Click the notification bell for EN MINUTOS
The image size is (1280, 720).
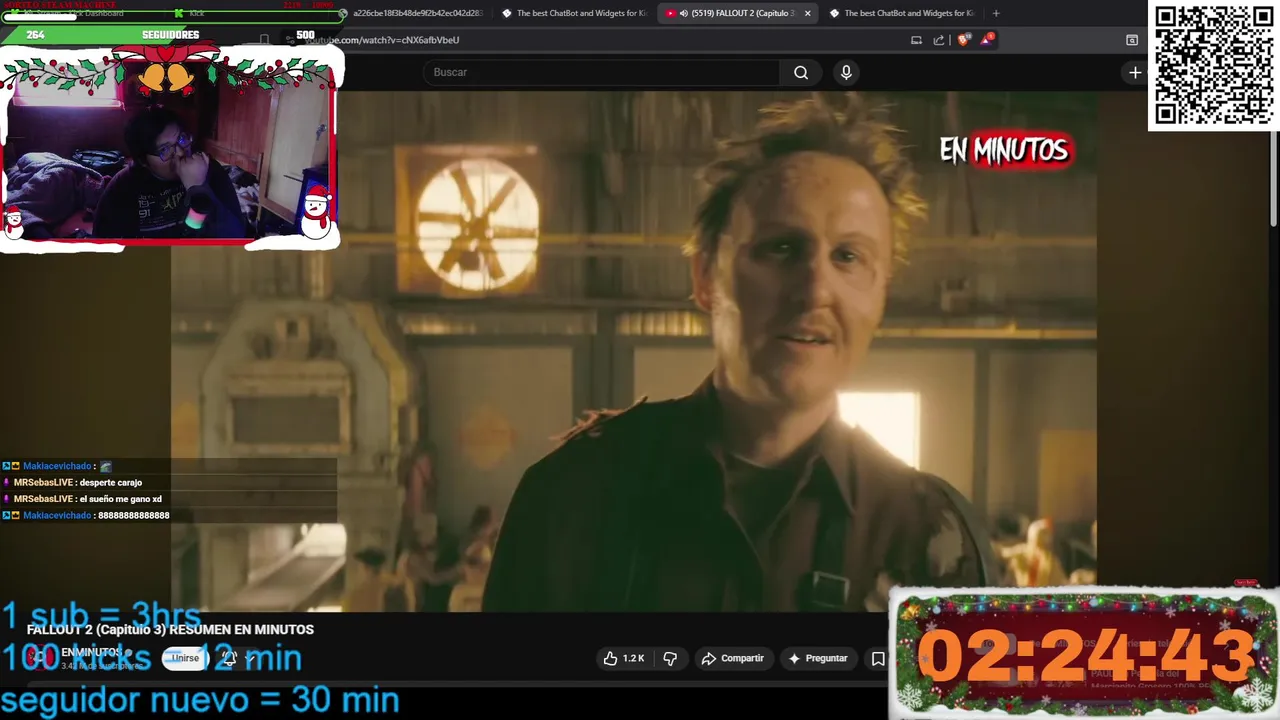(x=229, y=658)
